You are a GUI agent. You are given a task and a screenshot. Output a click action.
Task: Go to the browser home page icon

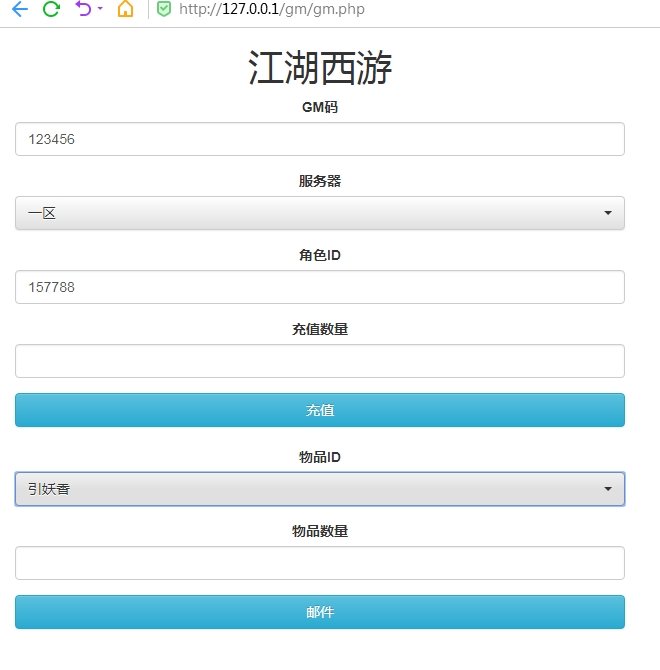(125, 10)
